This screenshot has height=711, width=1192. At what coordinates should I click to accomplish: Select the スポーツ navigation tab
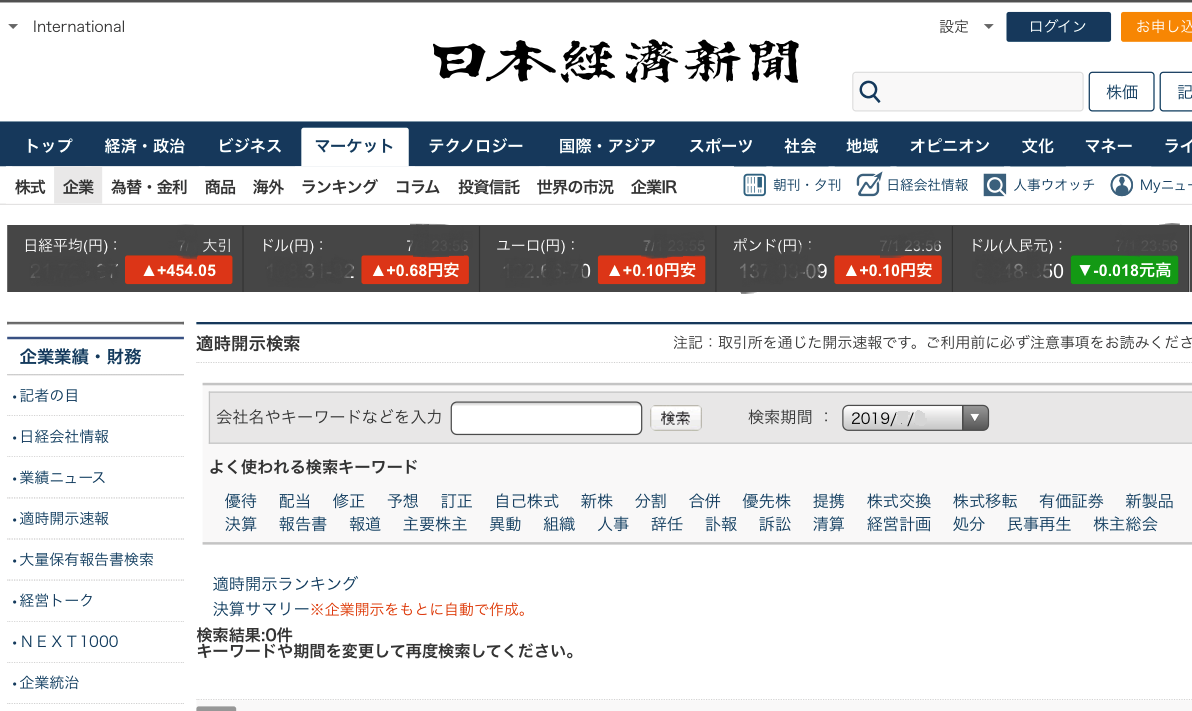pyautogui.click(x=721, y=146)
